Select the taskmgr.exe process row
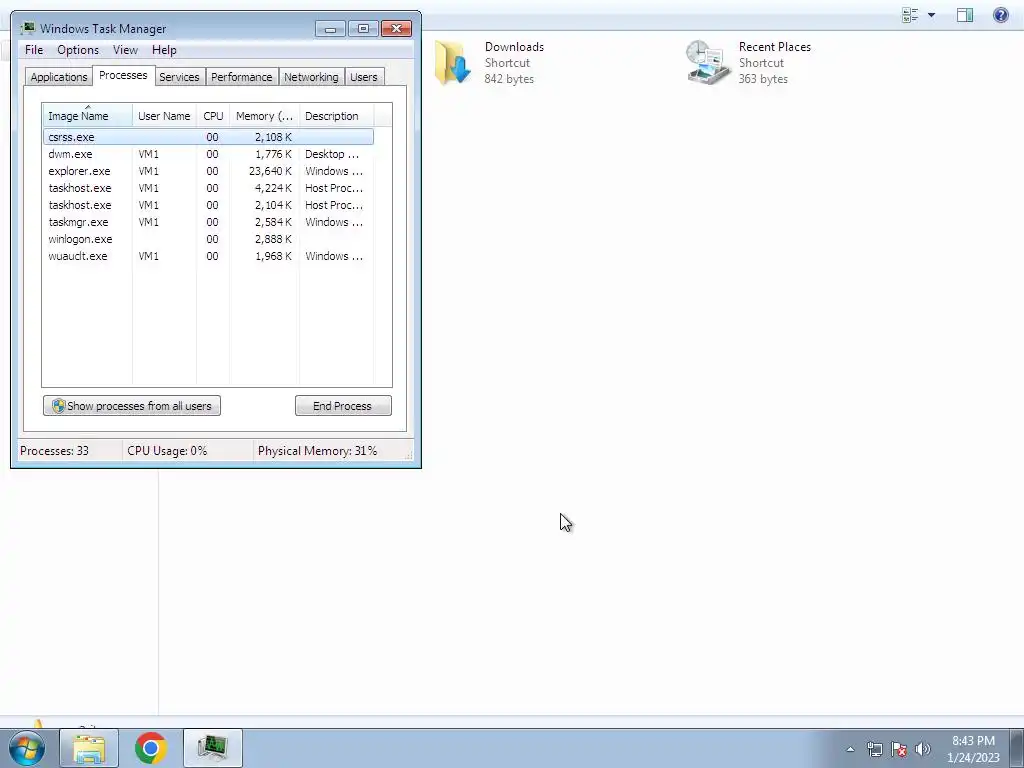This screenshot has width=1024, height=768. coord(208,222)
